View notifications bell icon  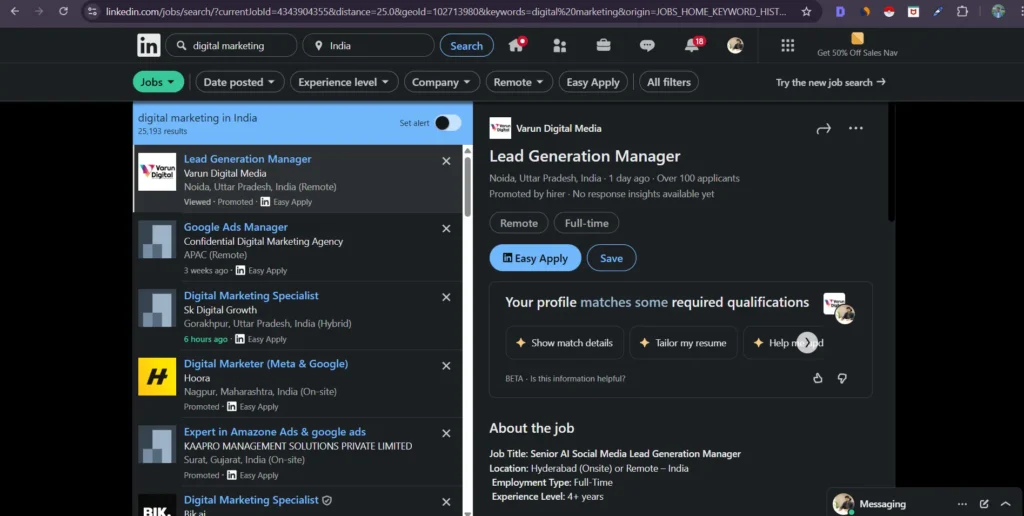pos(692,45)
